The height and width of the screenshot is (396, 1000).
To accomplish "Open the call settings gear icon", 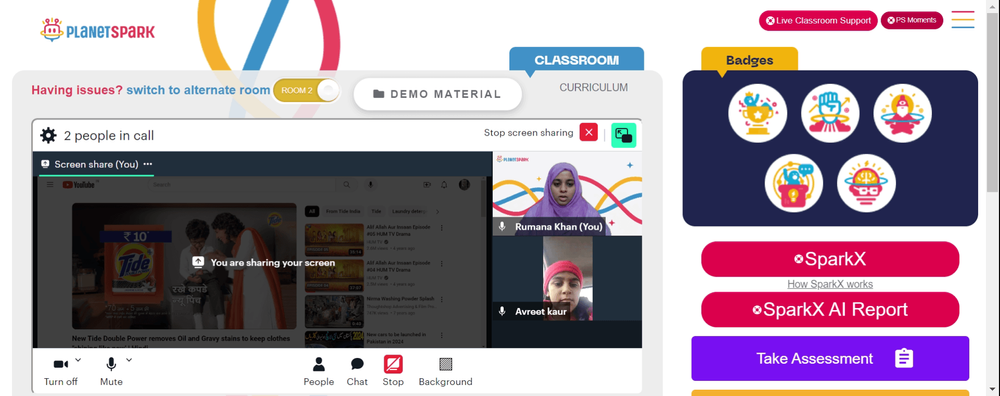I will click(48, 135).
